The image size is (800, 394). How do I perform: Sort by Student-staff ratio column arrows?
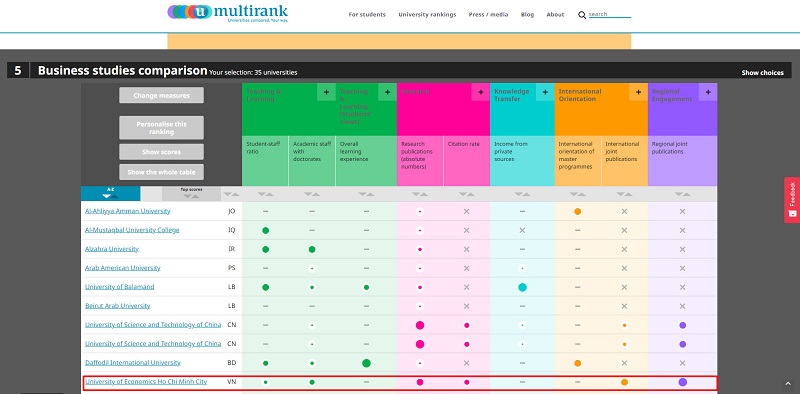click(265, 194)
